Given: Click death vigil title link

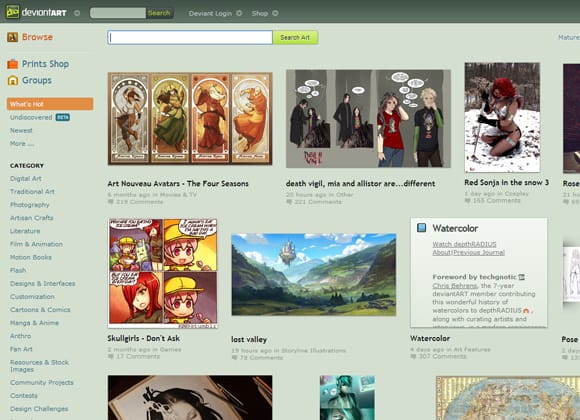Looking at the screenshot, I should coord(360,184).
